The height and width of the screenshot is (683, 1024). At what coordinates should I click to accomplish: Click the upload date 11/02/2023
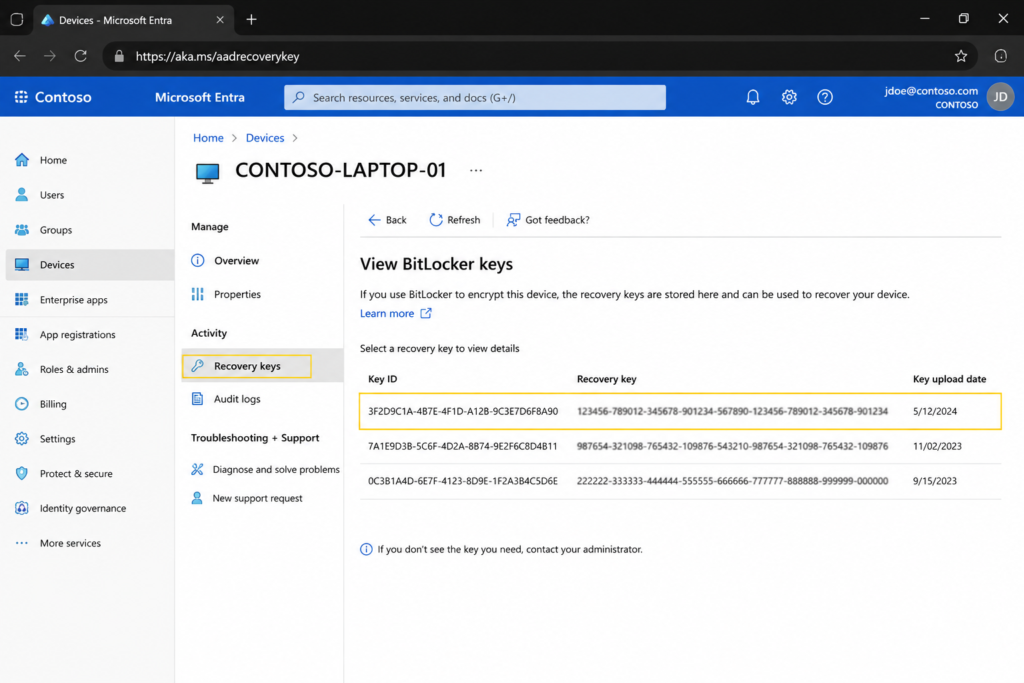tap(937, 446)
